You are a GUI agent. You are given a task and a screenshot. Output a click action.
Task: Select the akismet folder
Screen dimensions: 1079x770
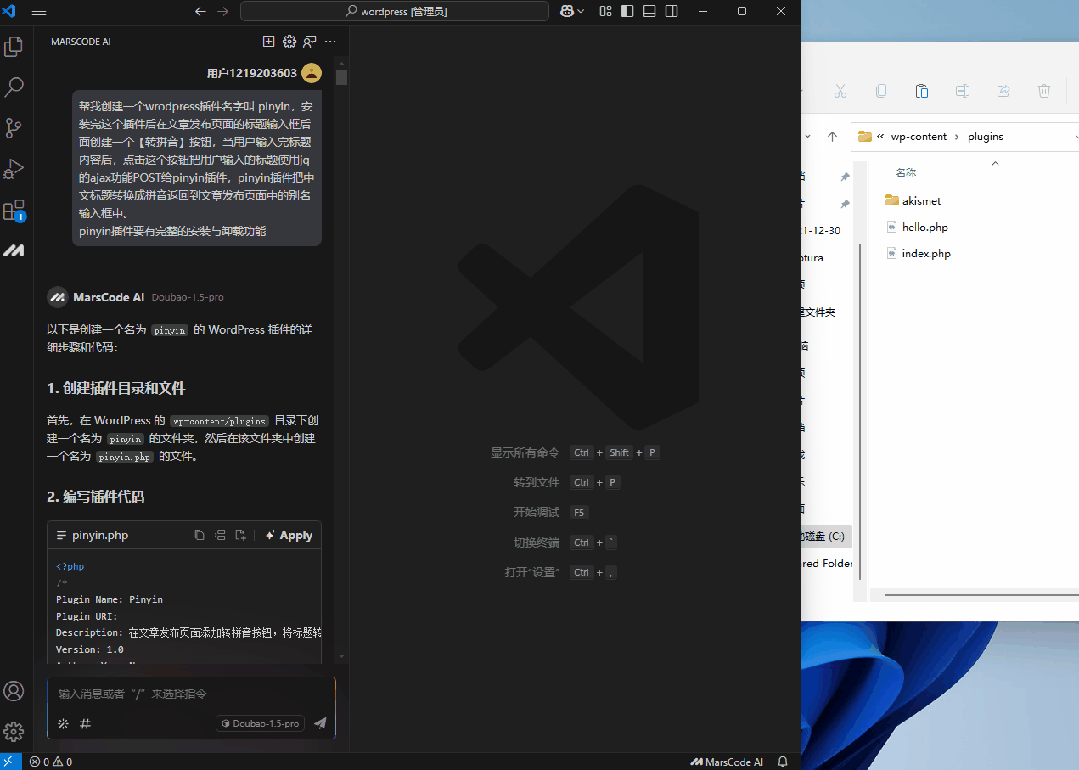(x=921, y=200)
